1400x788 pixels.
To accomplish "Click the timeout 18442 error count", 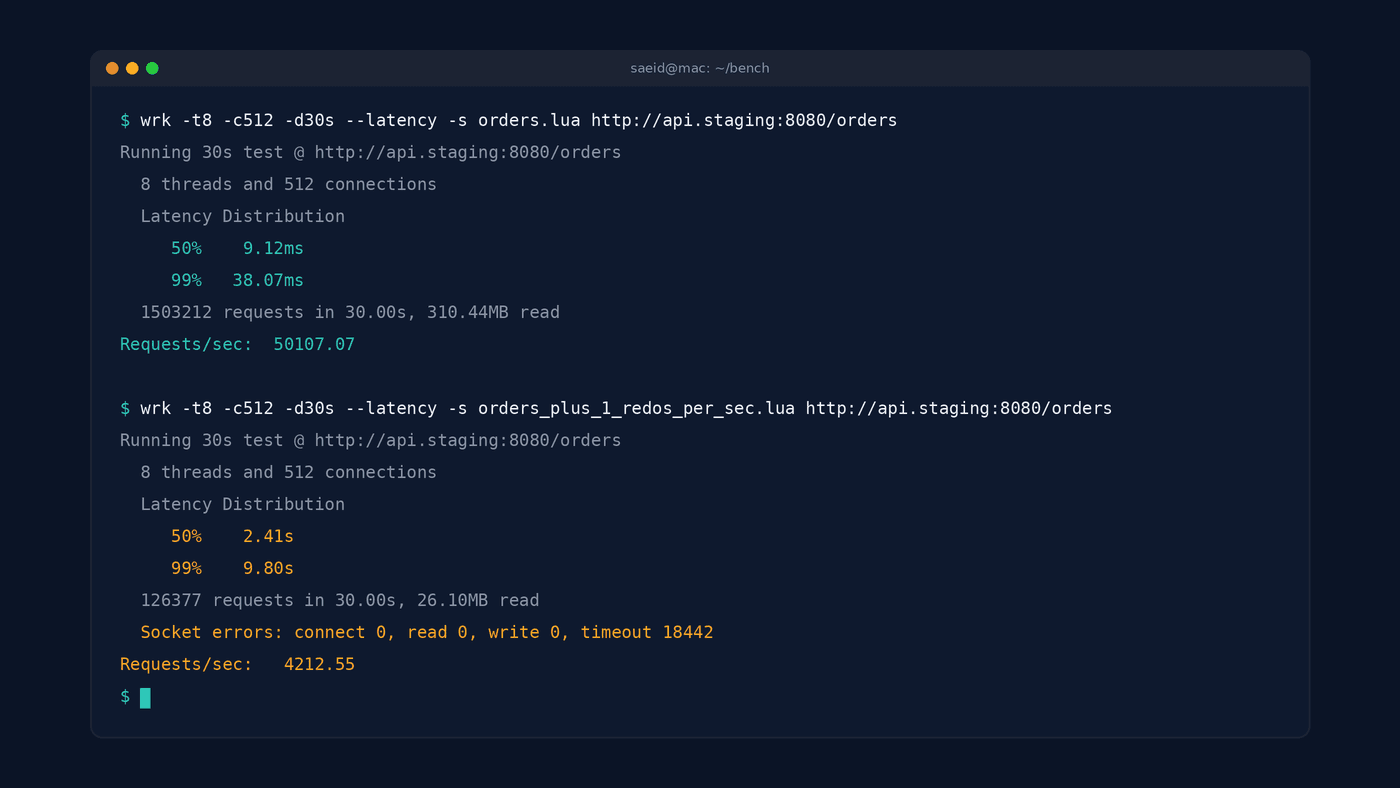I will coord(647,632).
